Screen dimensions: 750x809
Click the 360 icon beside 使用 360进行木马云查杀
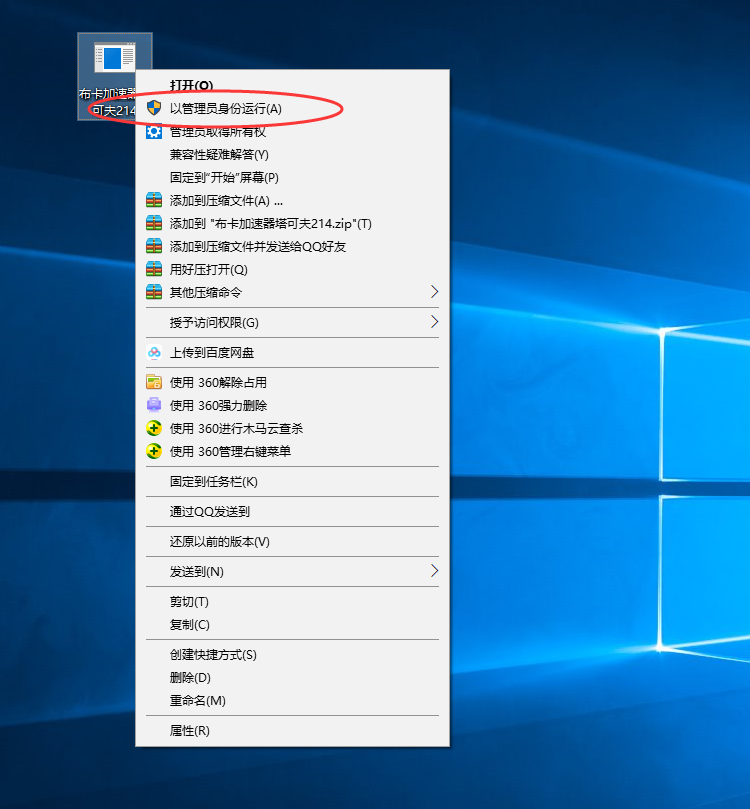coord(154,428)
